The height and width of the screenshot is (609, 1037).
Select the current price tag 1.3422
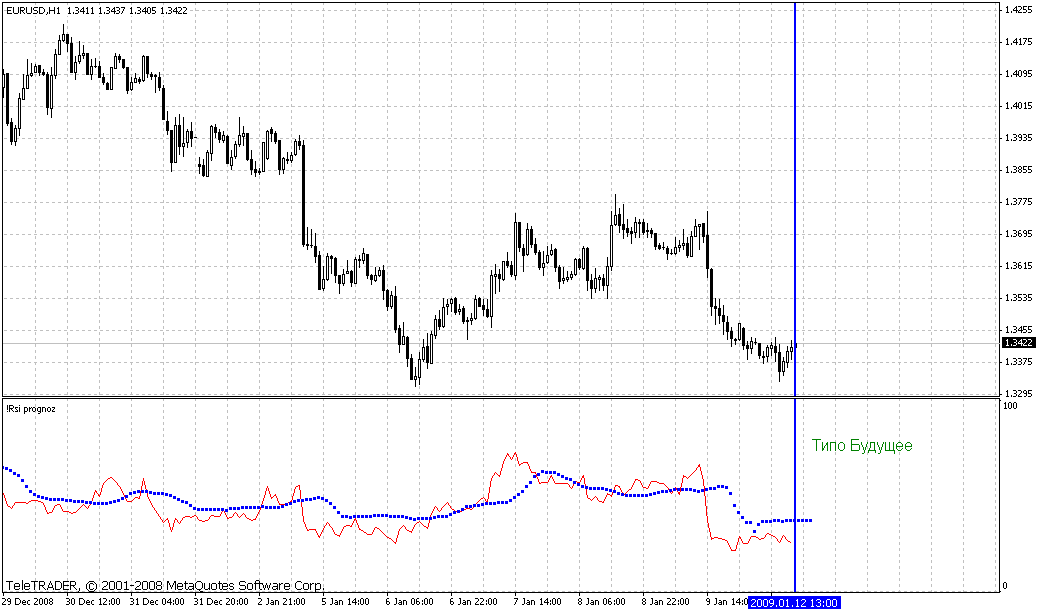point(1017,343)
